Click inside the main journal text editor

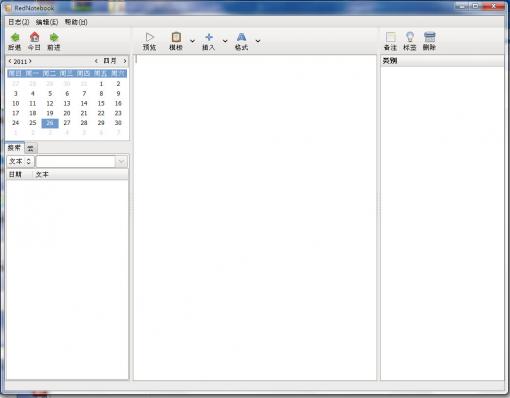tap(255, 217)
